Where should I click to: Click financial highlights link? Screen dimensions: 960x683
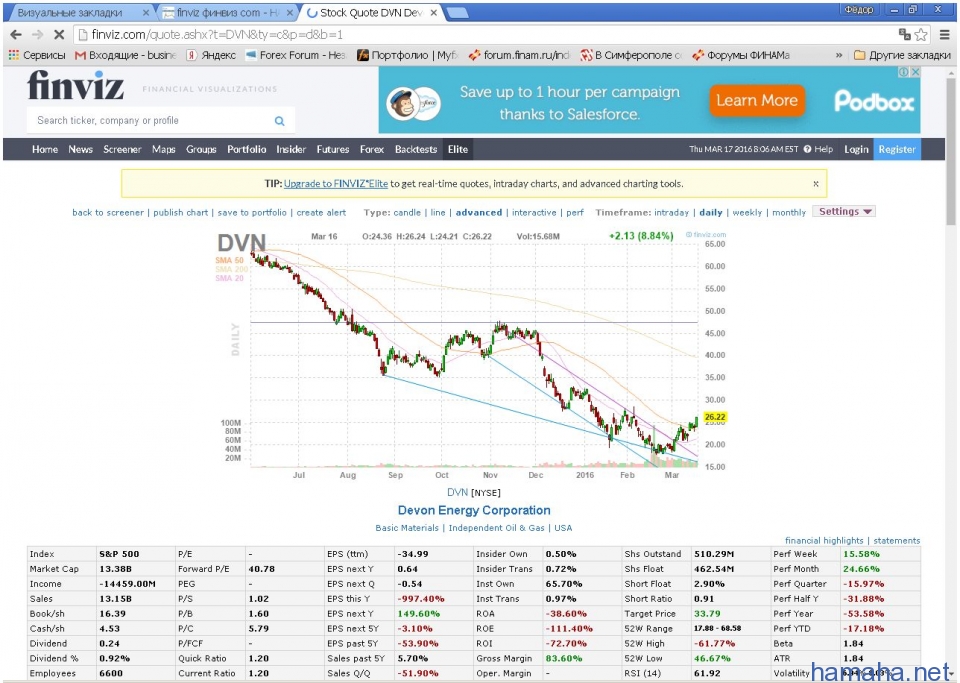pos(824,540)
